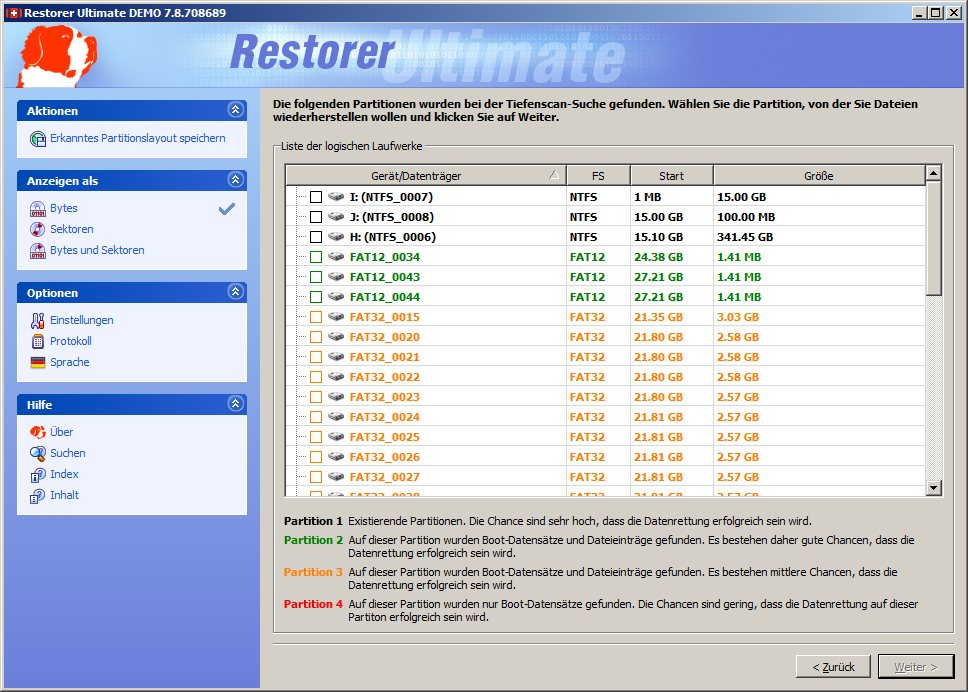Click the partition list scrollbar thumb
This screenshot has width=968, height=692.
click(x=933, y=238)
